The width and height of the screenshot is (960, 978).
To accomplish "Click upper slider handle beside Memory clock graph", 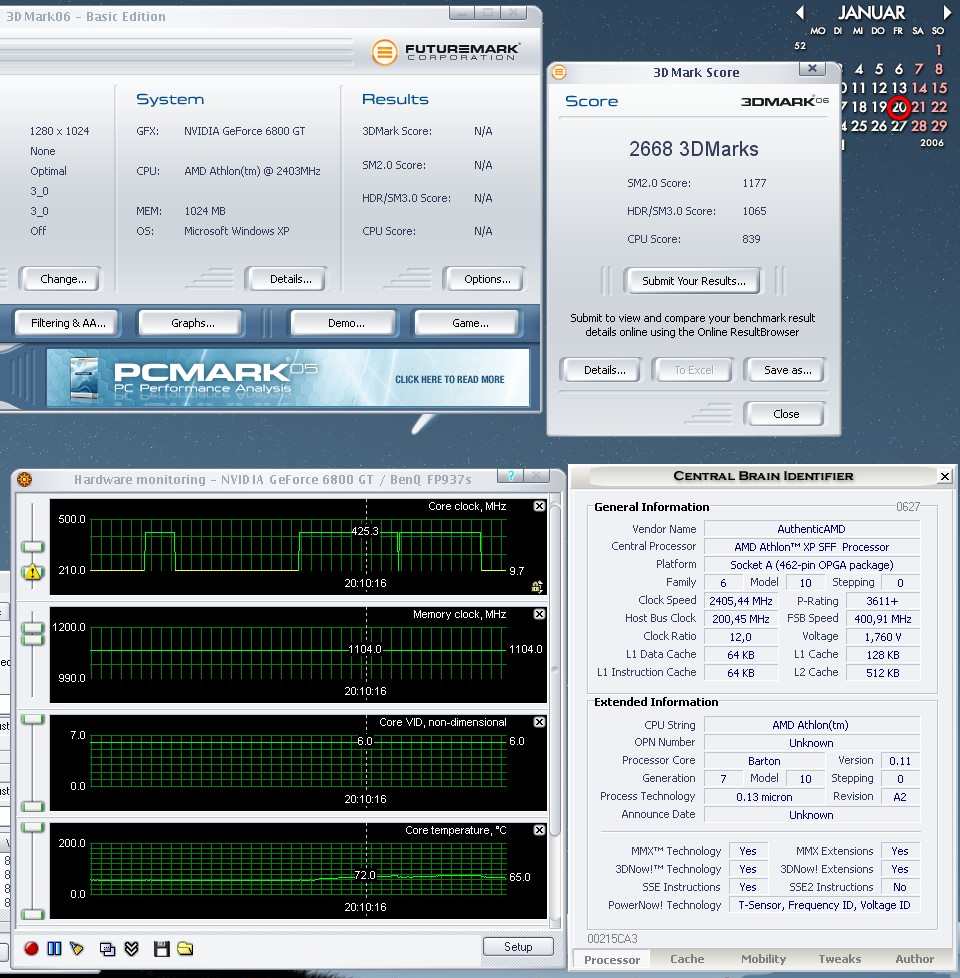I will click(x=32, y=627).
